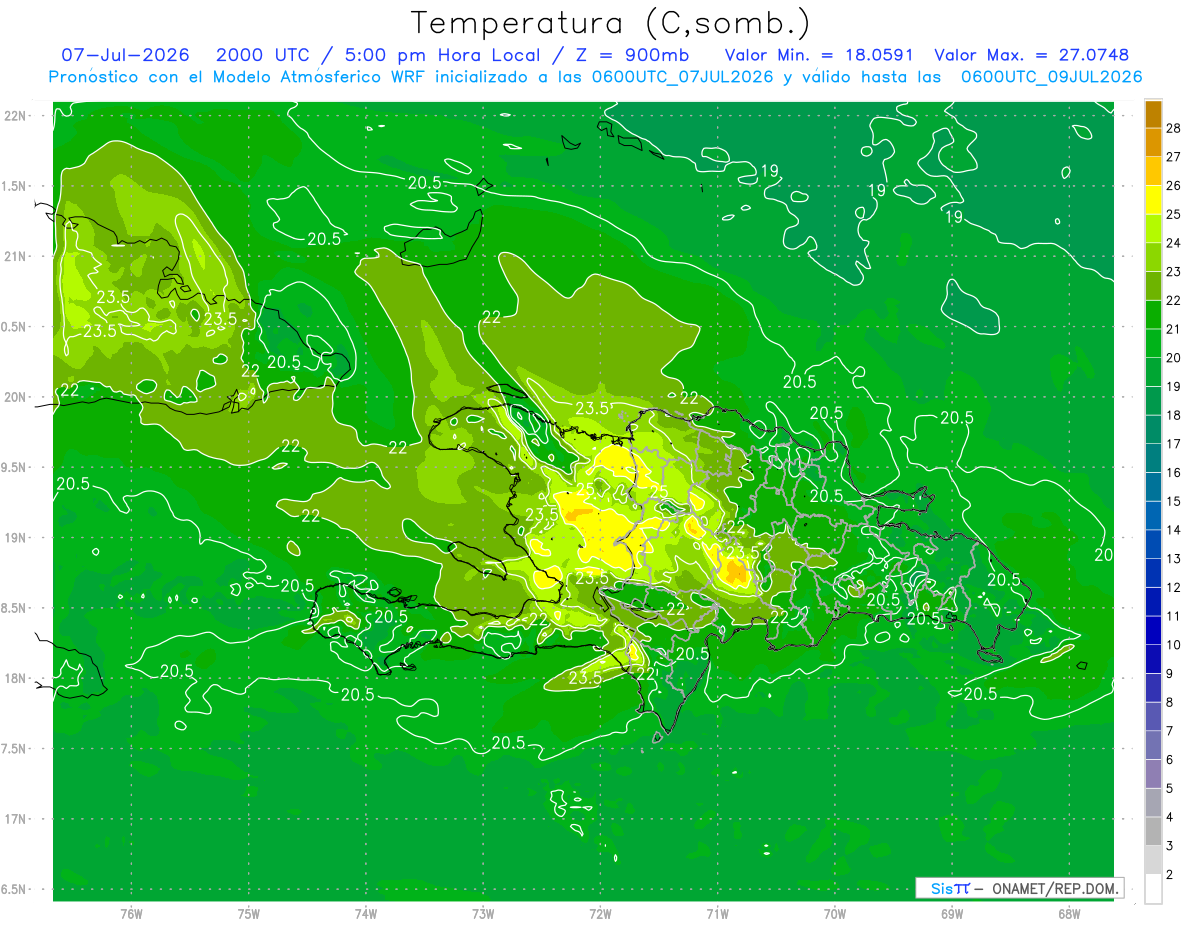Click the yellow legend swatch between 25 and 26

coord(1154,200)
